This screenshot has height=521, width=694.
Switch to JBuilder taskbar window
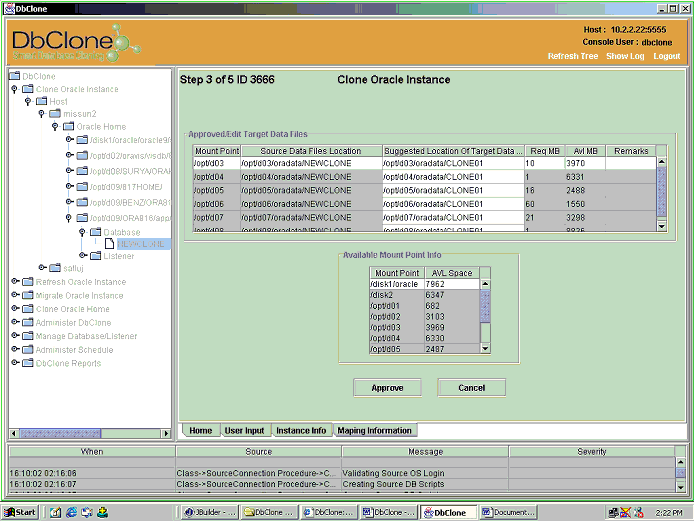click(x=211, y=512)
